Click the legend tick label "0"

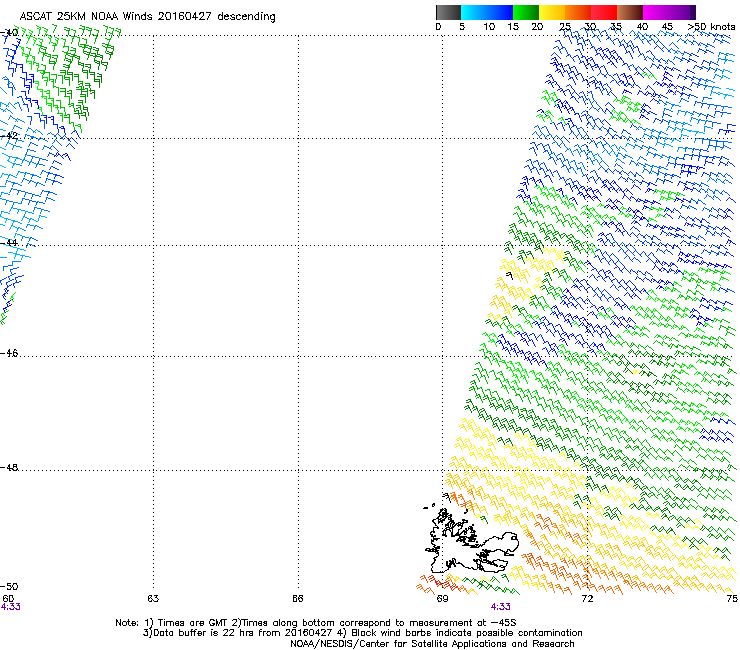(x=438, y=27)
